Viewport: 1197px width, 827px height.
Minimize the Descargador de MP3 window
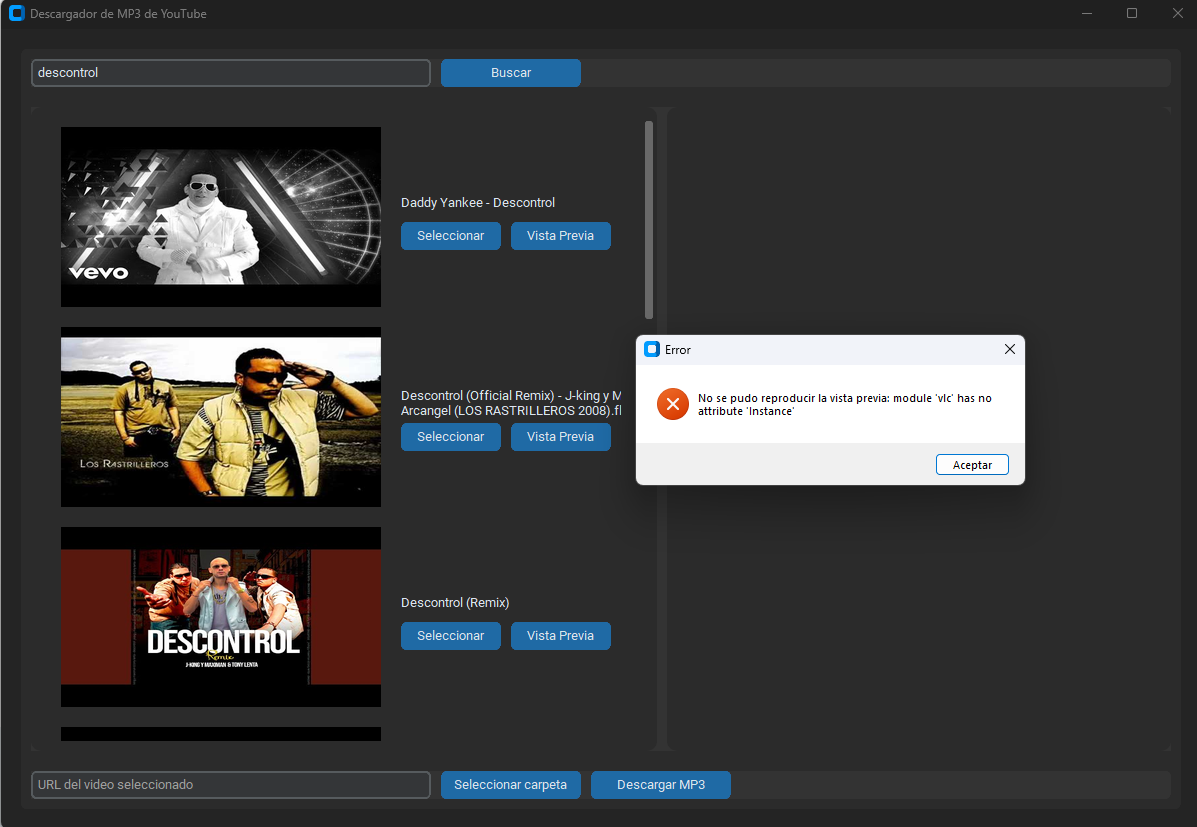click(x=1087, y=14)
